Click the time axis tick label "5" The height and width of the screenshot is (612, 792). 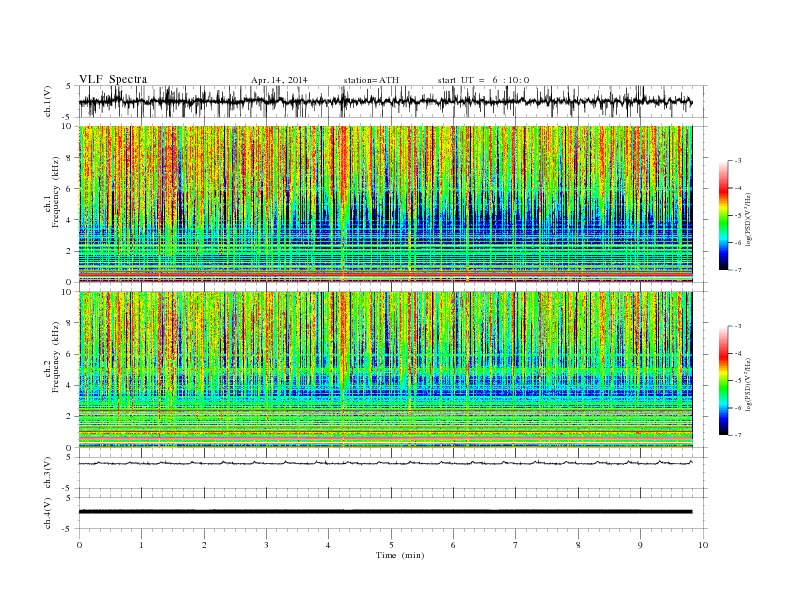click(391, 545)
